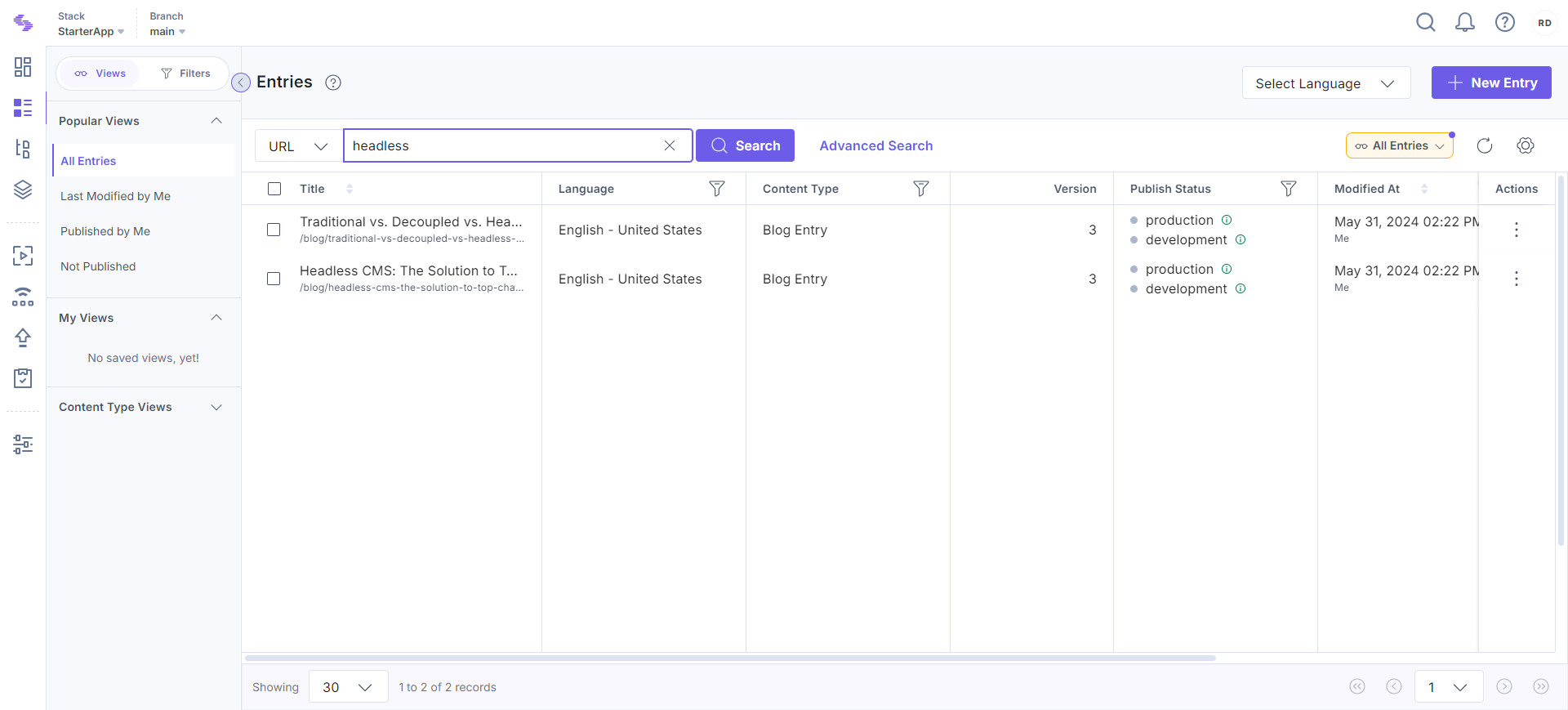Open the Select Language dropdown
This screenshot has width=1568, height=710.
[1326, 83]
